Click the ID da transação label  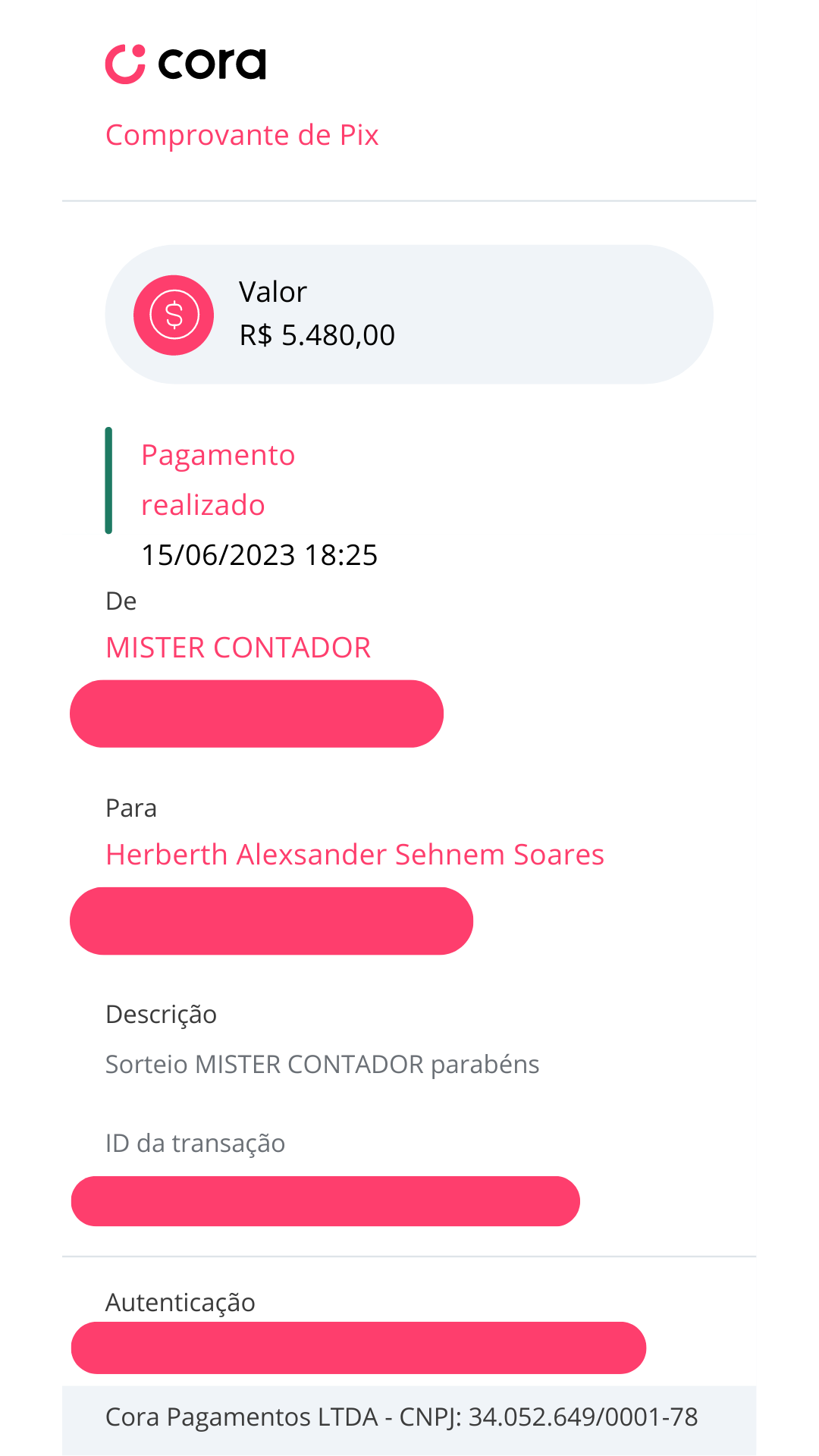[195, 1144]
